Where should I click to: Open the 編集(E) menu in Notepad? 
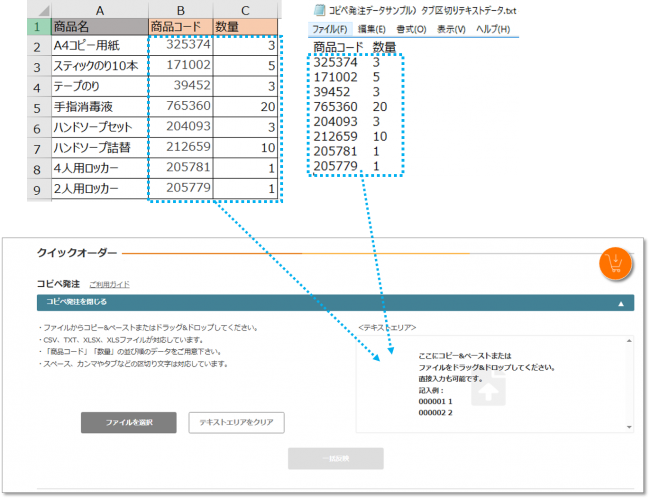pos(372,29)
